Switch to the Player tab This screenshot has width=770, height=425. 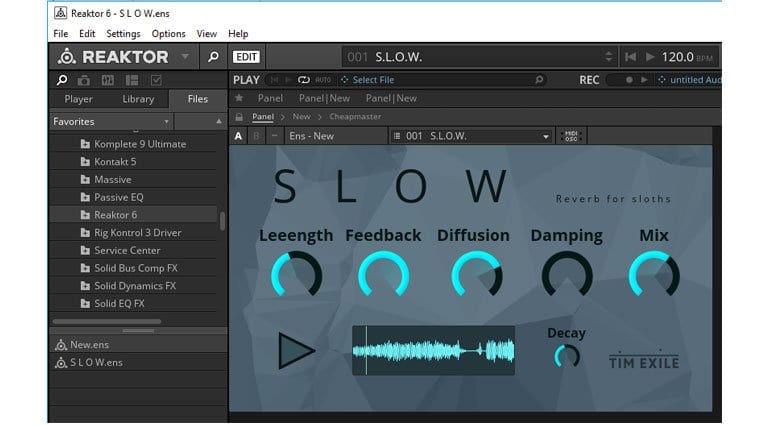[79, 99]
